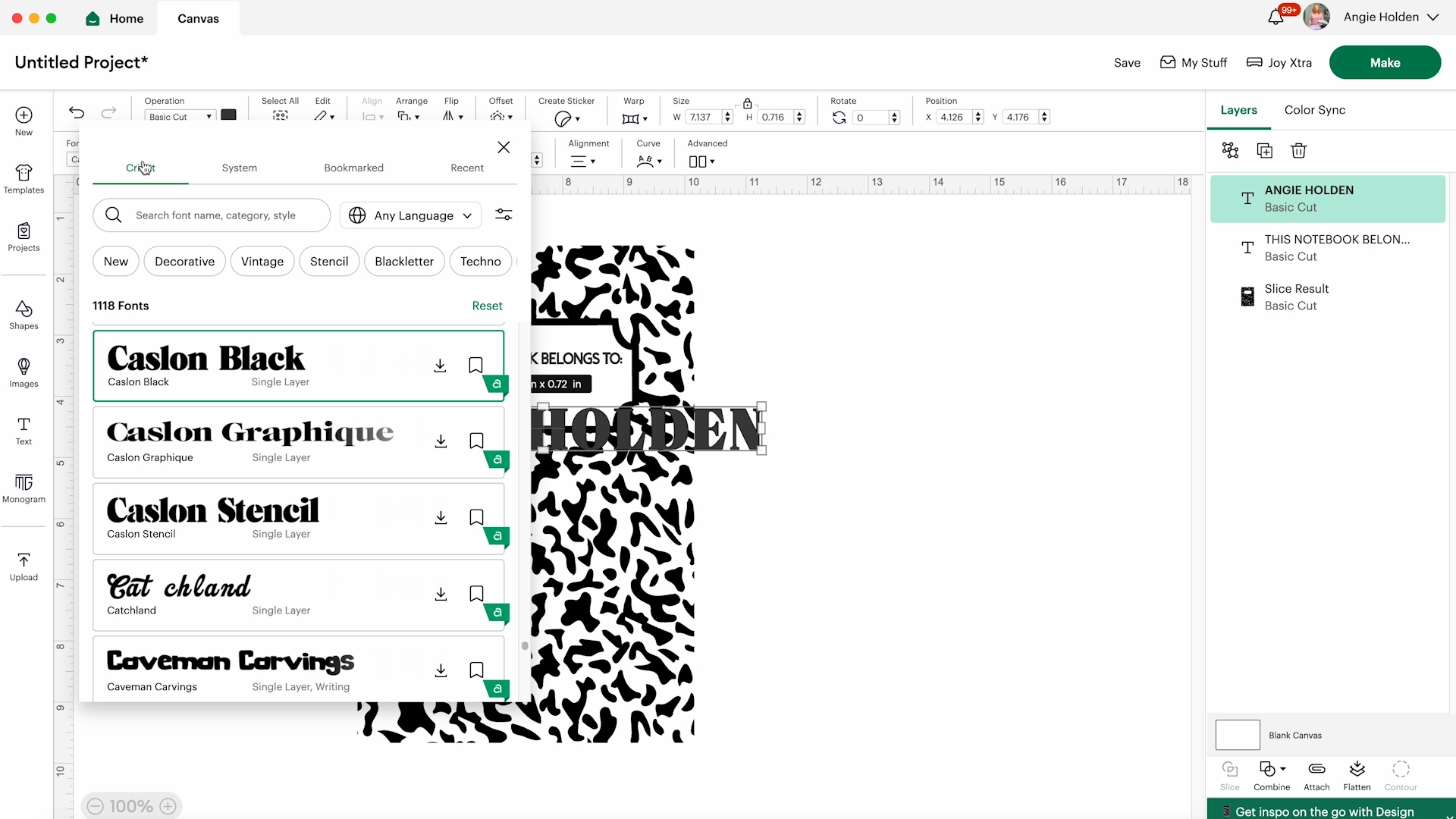Switch to the Color Sync tab
The height and width of the screenshot is (819, 1456).
(x=1315, y=110)
